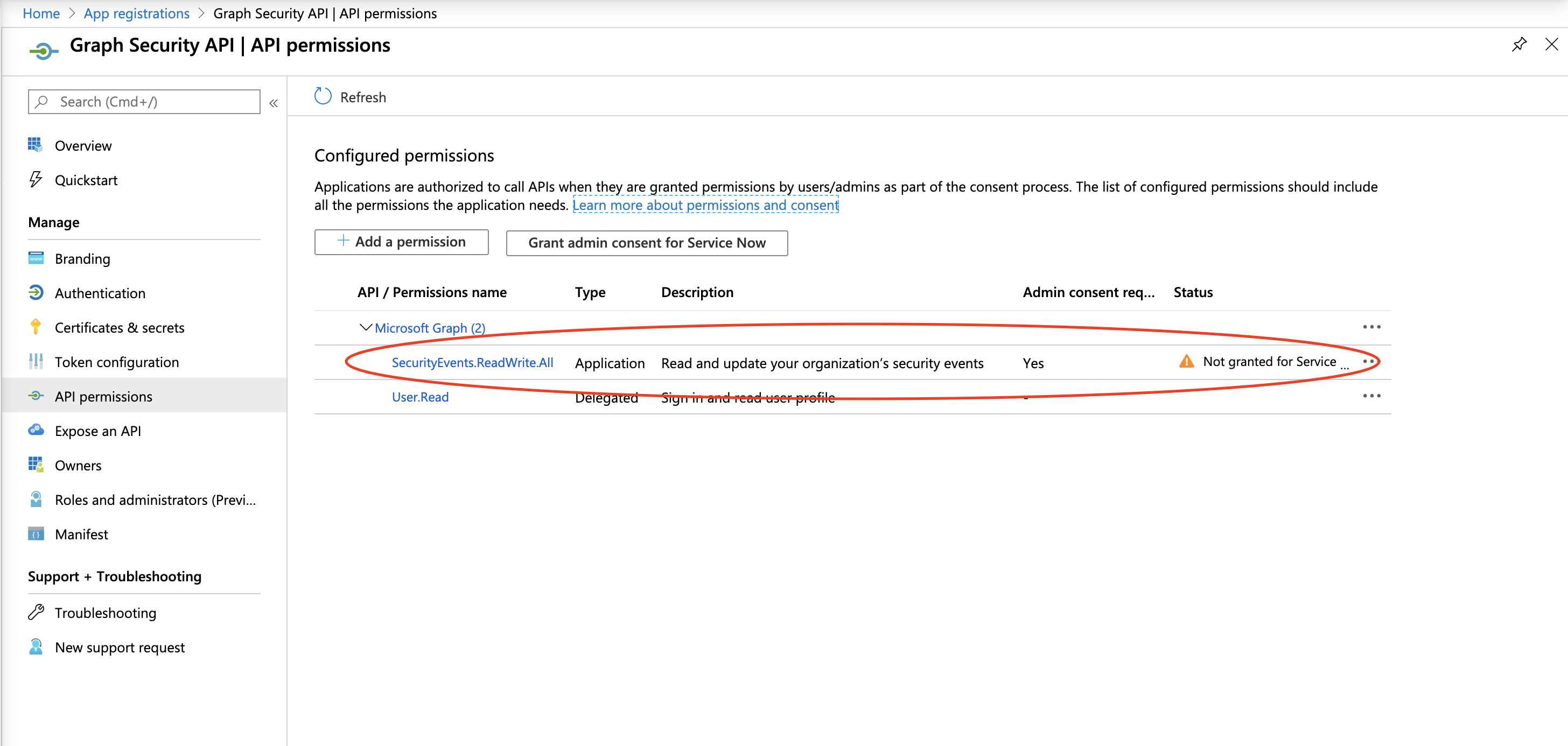Open User.Read permission
Viewport: 1568px width, 746px height.
(x=420, y=397)
